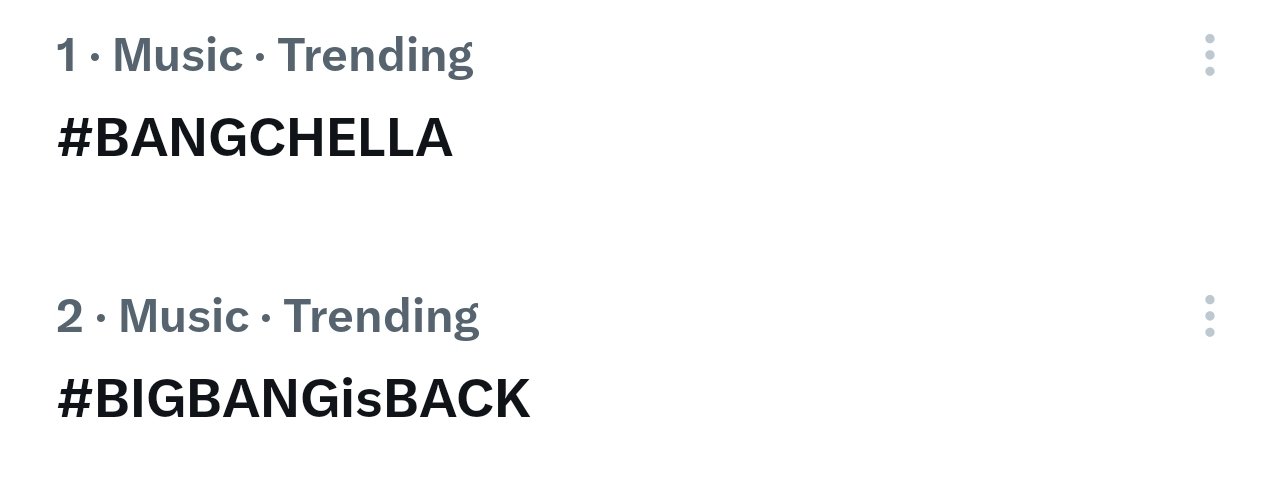
Task: Open more options for #BANGCHELLA trend
Action: tap(1209, 55)
